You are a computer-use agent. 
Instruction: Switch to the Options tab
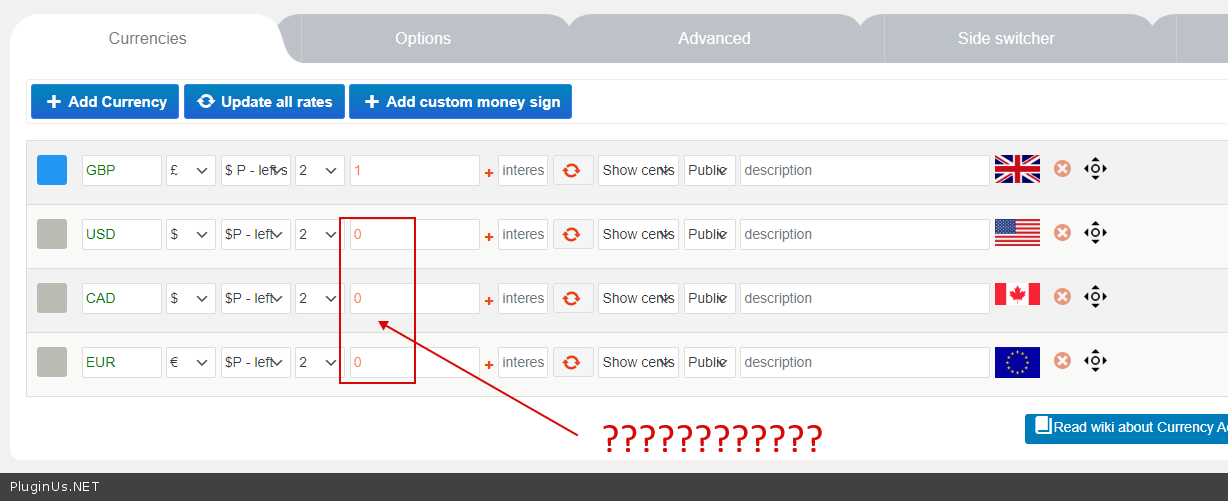click(x=423, y=38)
